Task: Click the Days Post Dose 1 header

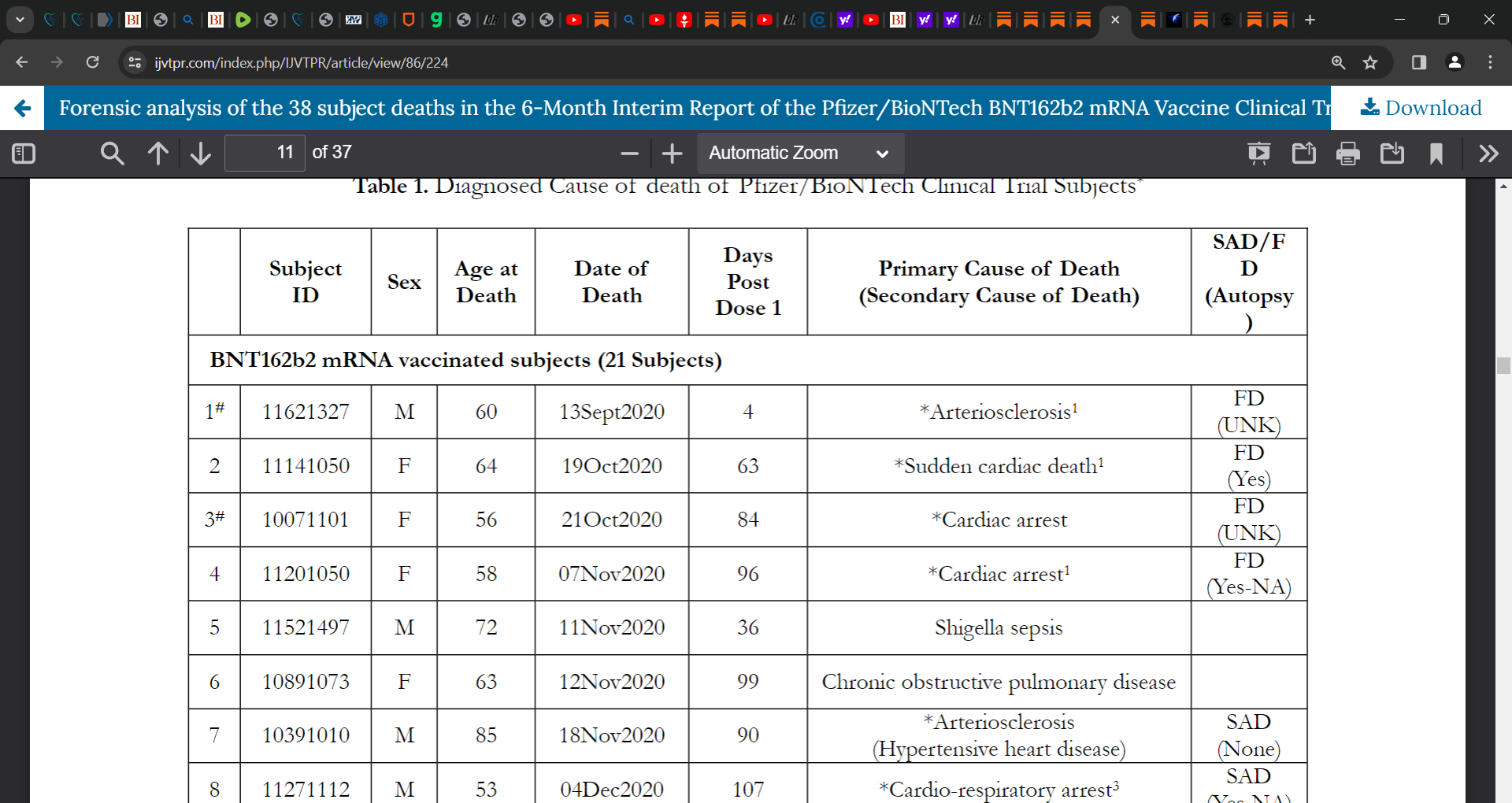Action: [748, 282]
